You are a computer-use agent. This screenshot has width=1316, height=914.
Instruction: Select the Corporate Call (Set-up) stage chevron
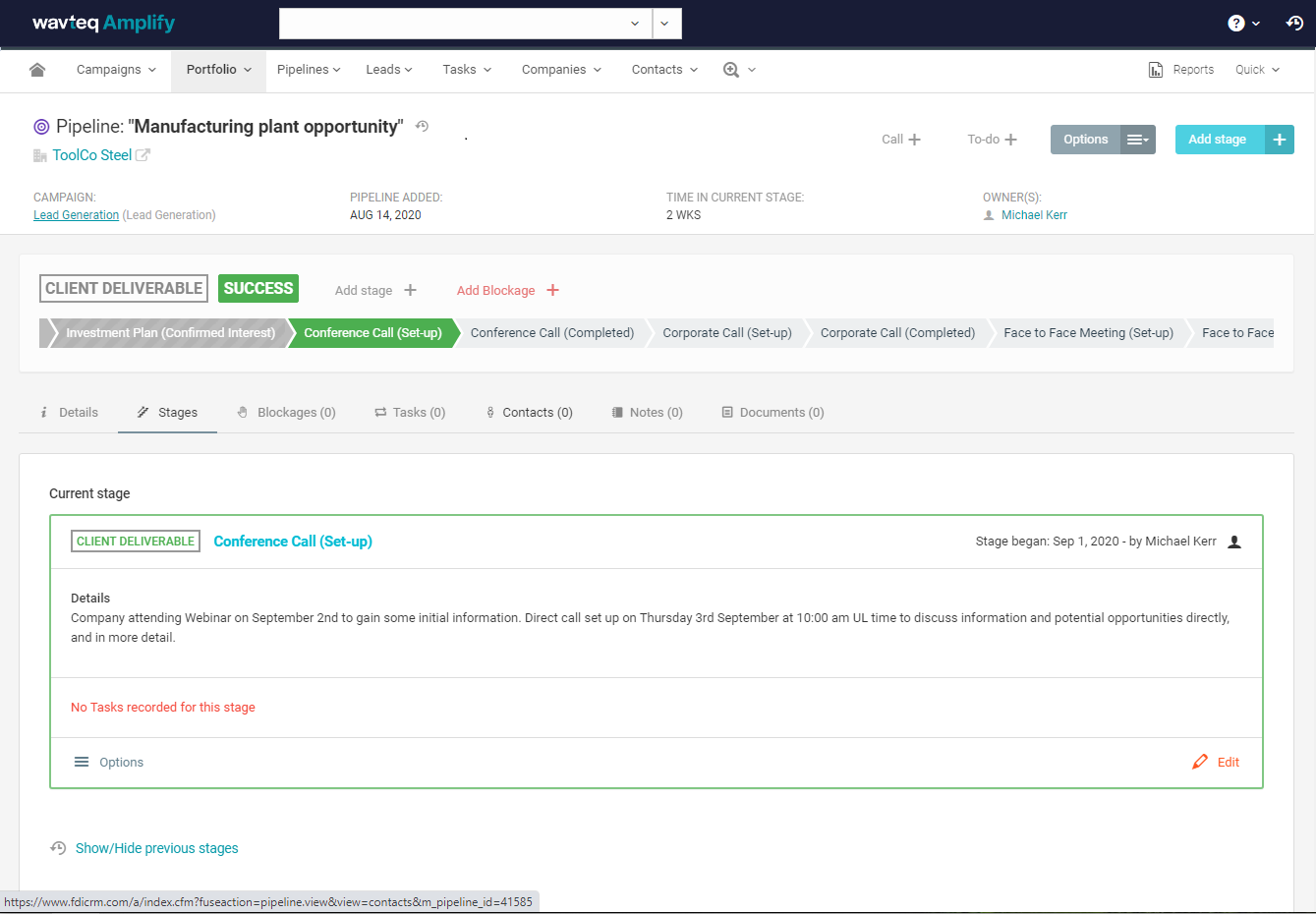(727, 332)
